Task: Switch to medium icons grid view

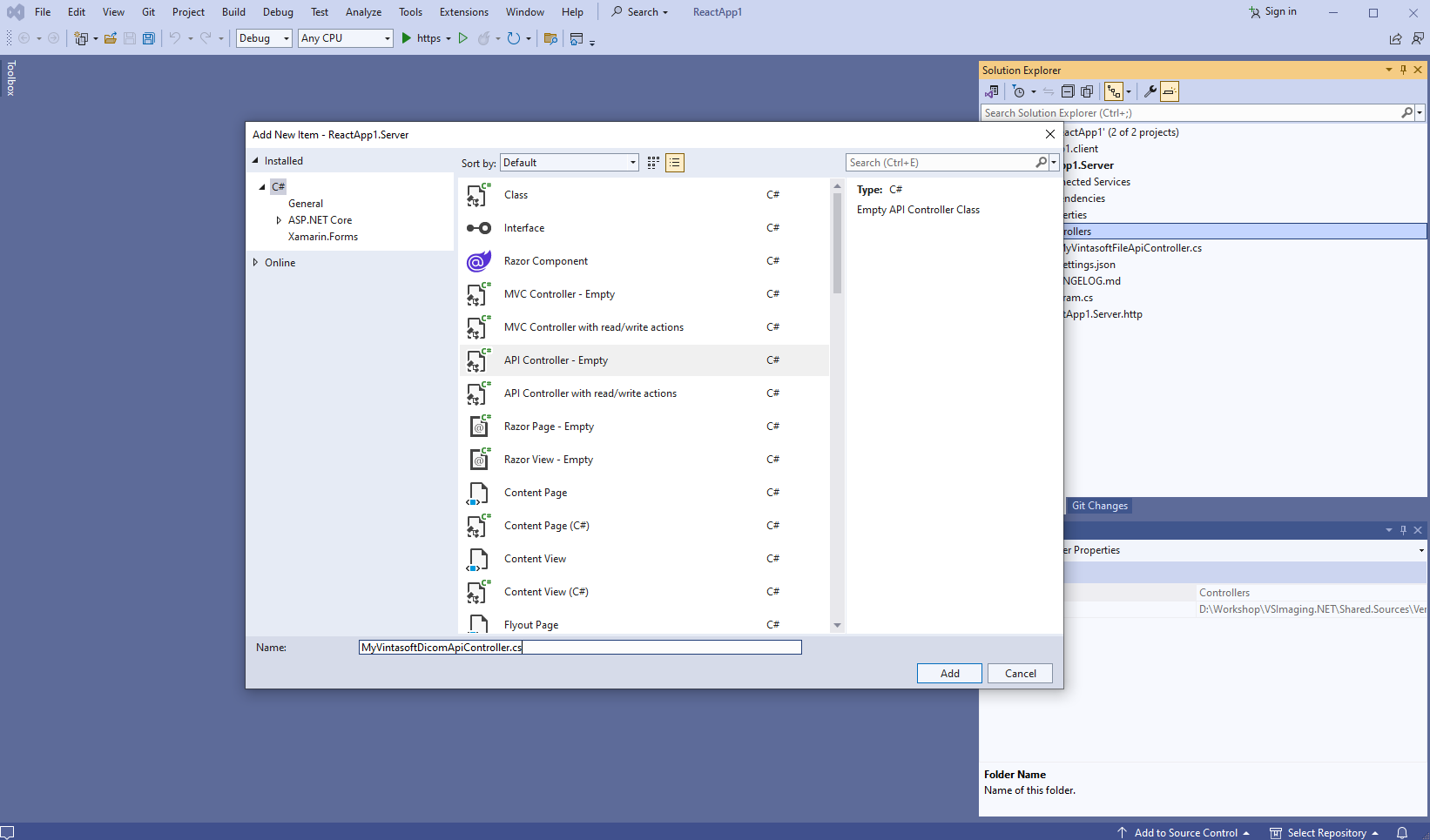Action: click(653, 163)
